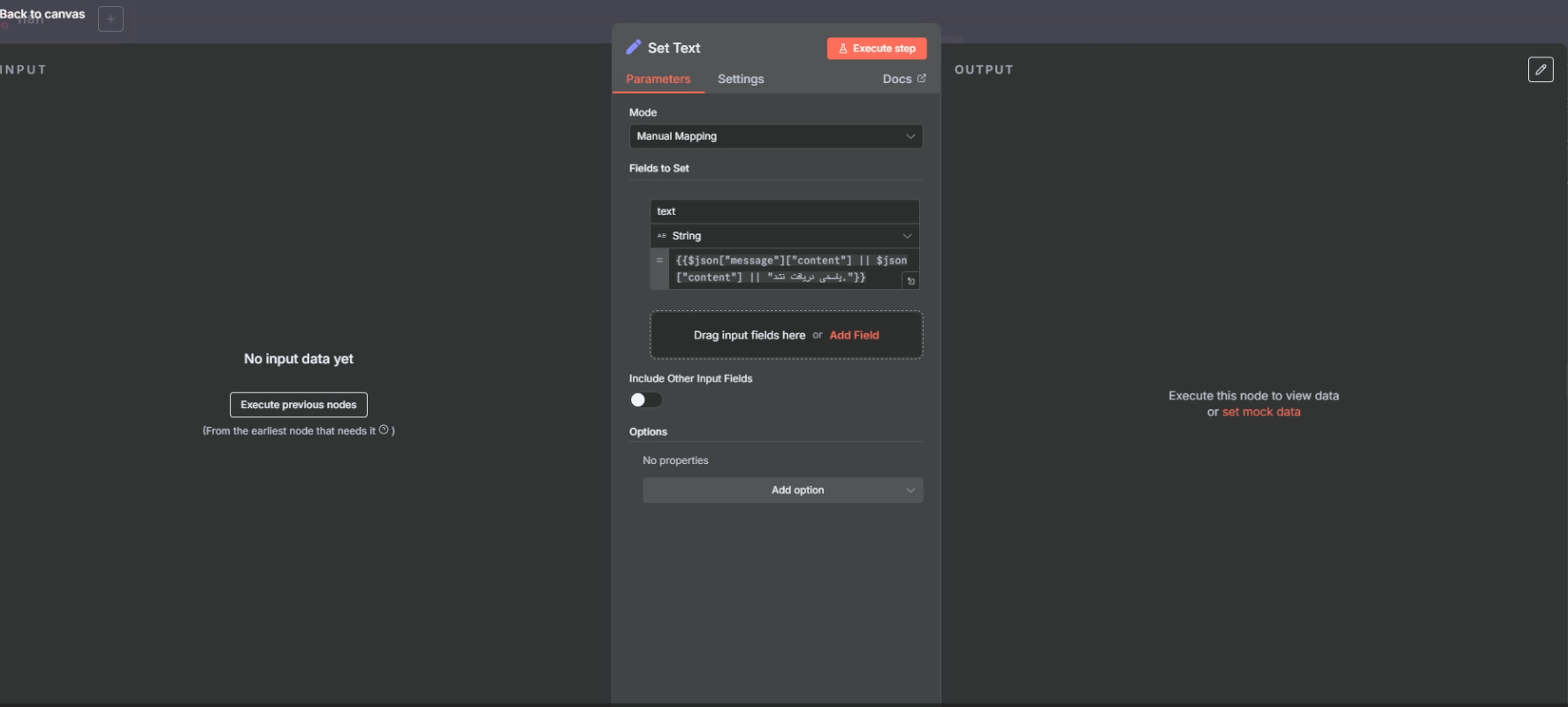The width and height of the screenshot is (1568, 707).
Task: Click the Add Field link
Action: pyautogui.click(x=854, y=335)
